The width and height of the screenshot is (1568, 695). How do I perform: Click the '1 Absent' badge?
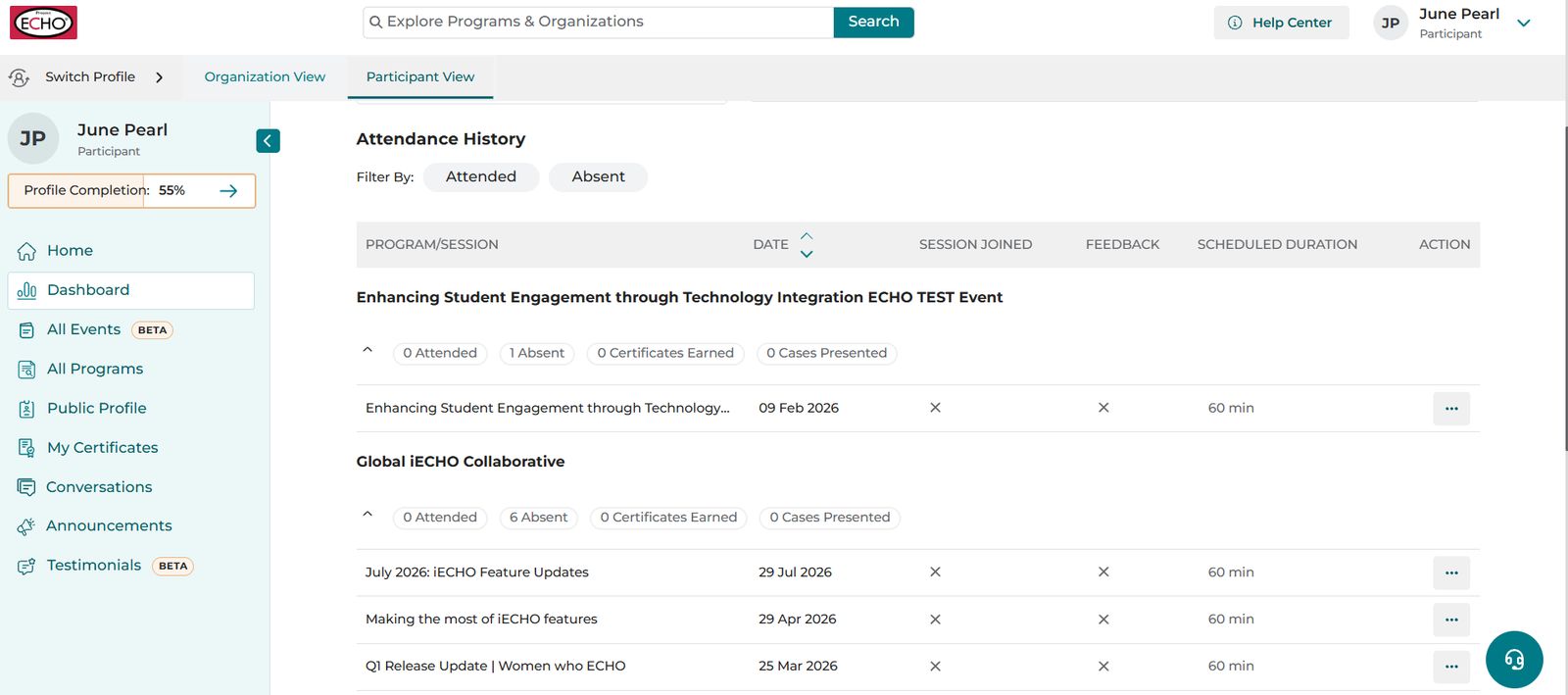coord(537,354)
